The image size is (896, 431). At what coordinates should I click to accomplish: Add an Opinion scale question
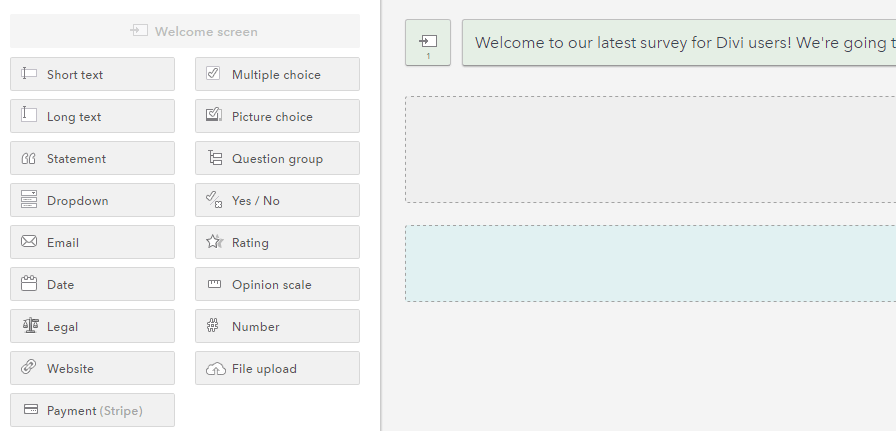277,284
